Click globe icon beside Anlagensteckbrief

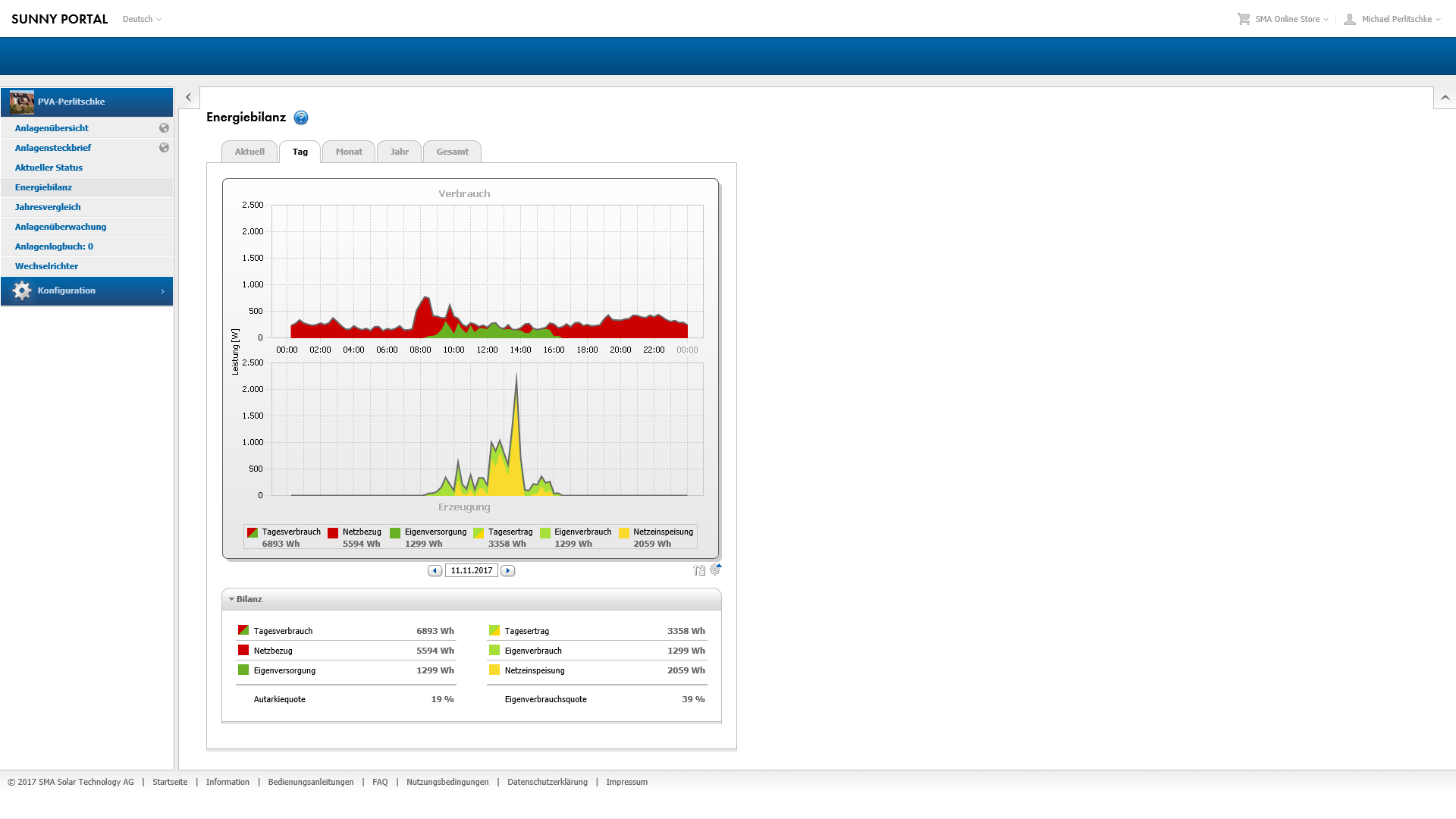[164, 148]
